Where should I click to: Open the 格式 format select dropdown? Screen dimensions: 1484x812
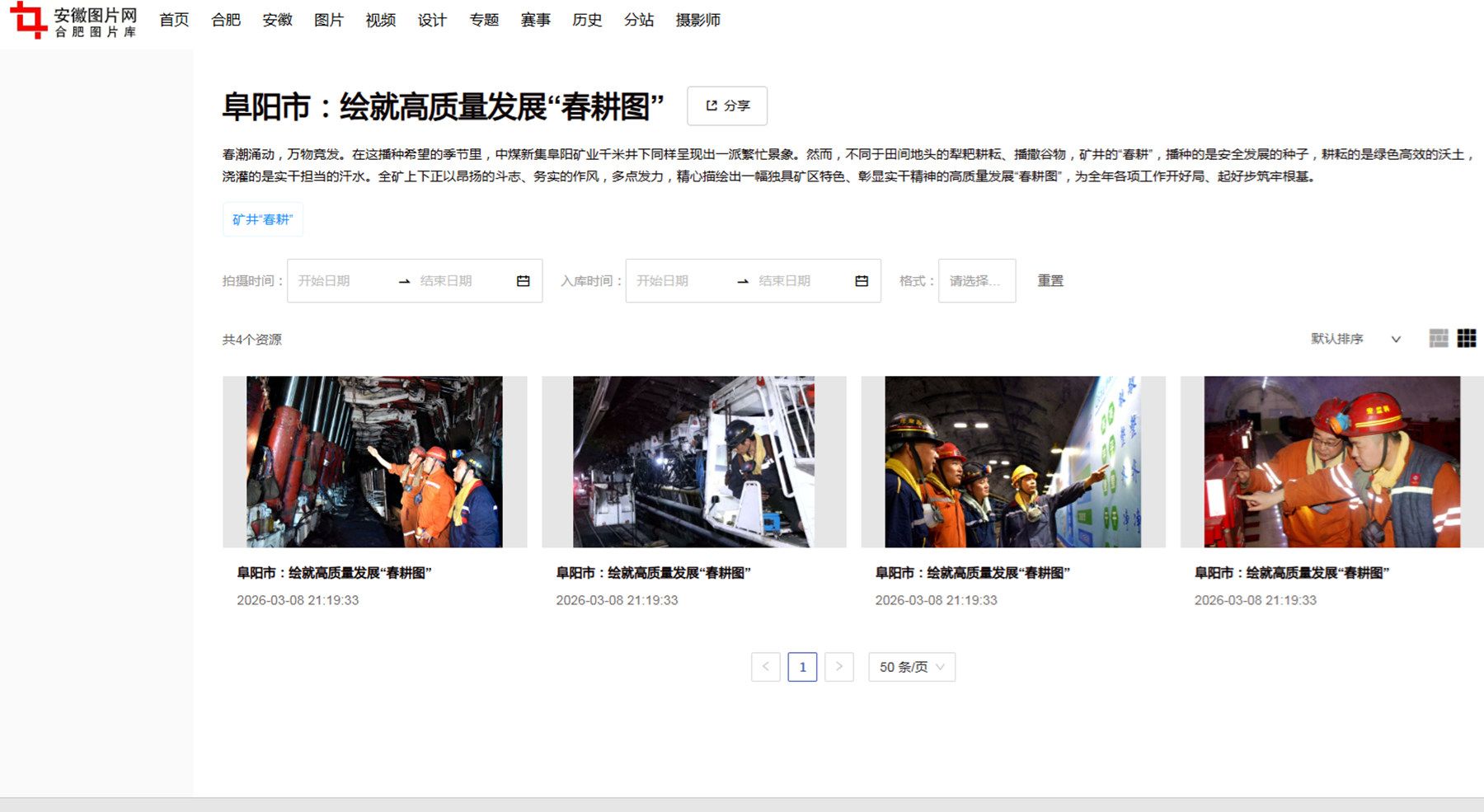(976, 281)
